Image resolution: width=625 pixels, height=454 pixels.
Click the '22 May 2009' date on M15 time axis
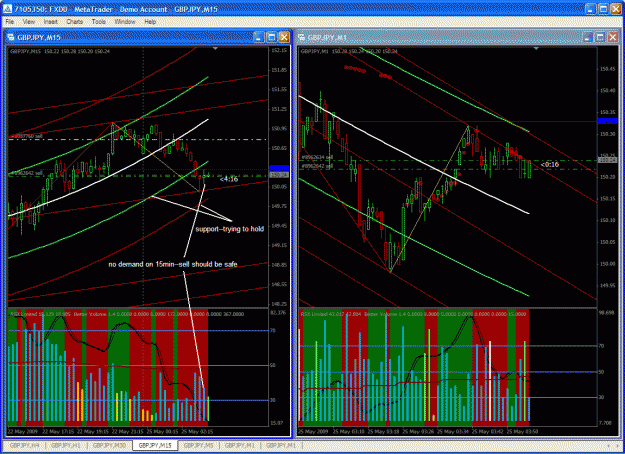22,432
